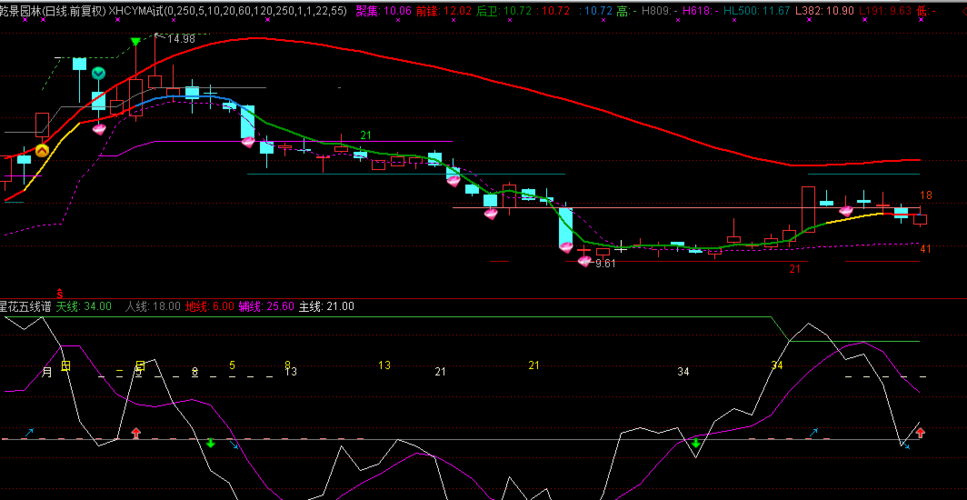Click the 星花五线谱 indicator name
Viewport: 967px width, 500px height.
[x=25, y=306]
